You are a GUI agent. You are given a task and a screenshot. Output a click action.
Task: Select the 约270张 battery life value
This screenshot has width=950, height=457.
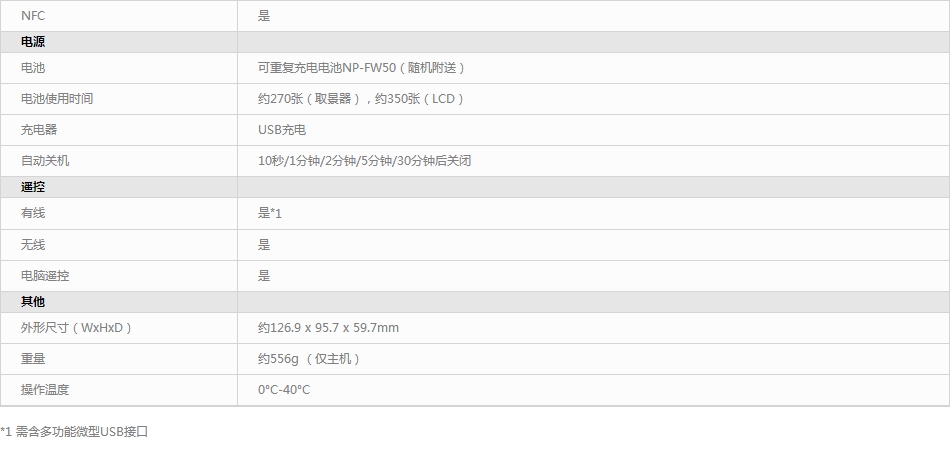coord(360,99)
